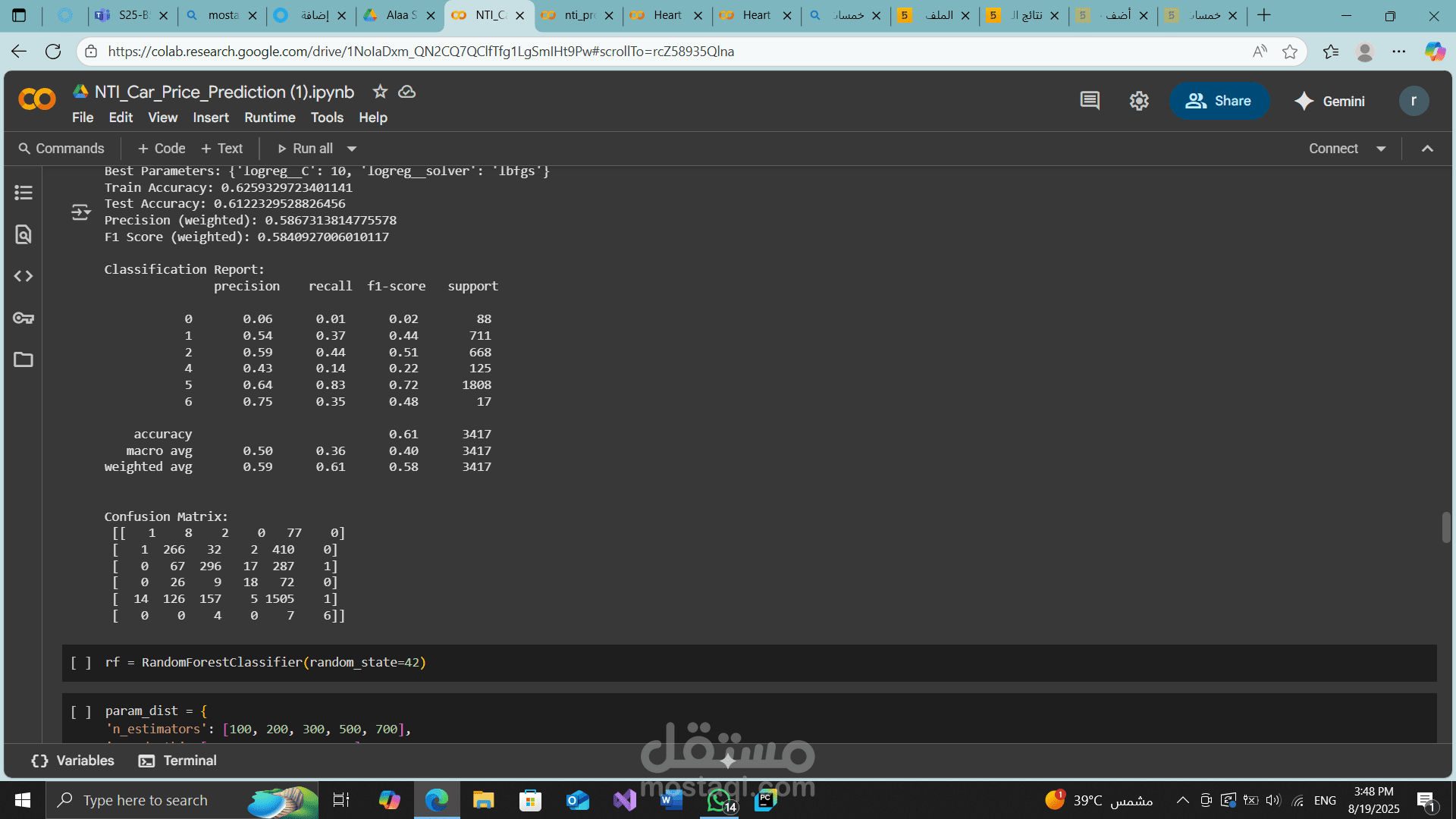Click Run all button
The height and width of the screenshot is (819, 1456).
pyautogui.click(x=305, y=149)
